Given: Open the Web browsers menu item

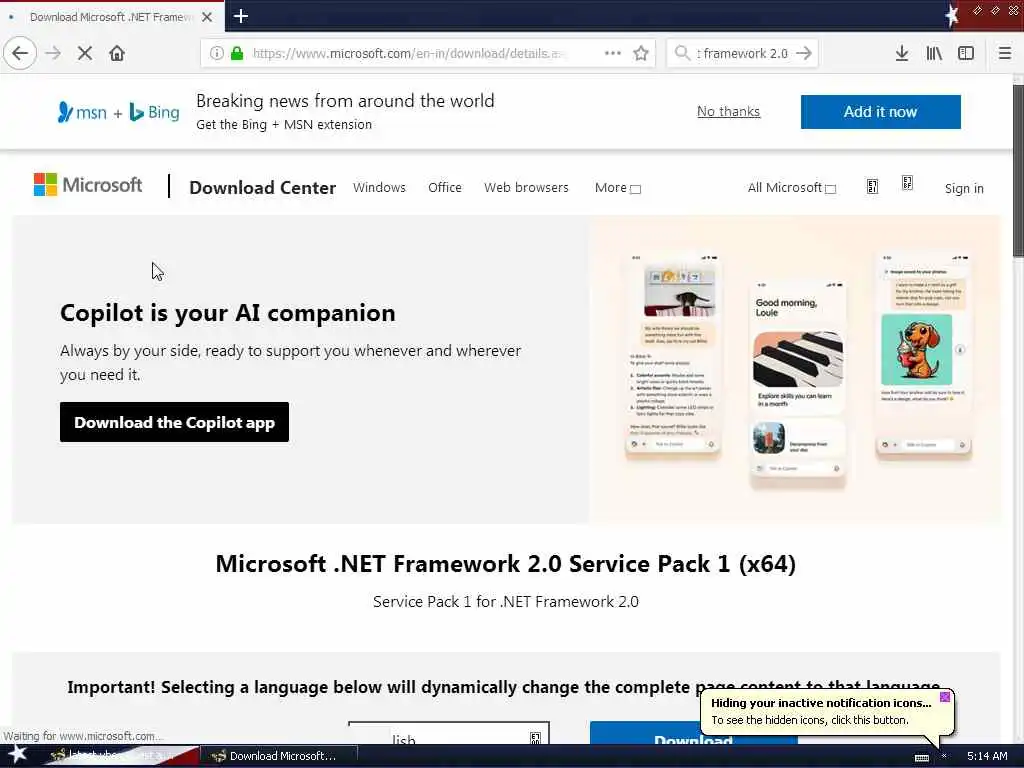Looking at the screenshot, I should (x=526, y=187).
